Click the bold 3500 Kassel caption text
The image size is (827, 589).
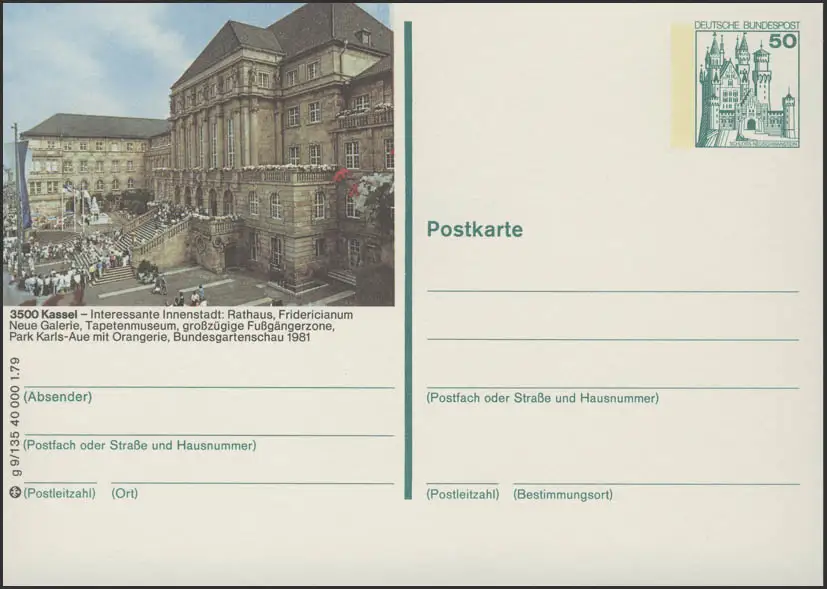38,314
